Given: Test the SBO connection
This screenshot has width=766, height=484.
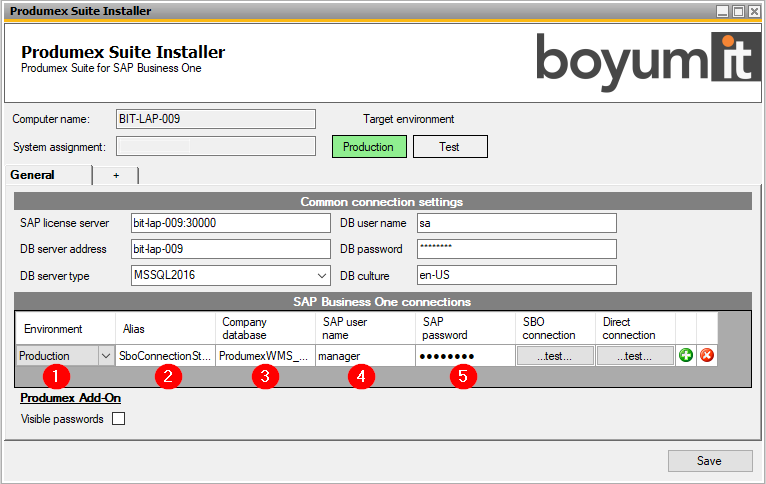Looking at the screenshot, I should (x=555, y=356).
